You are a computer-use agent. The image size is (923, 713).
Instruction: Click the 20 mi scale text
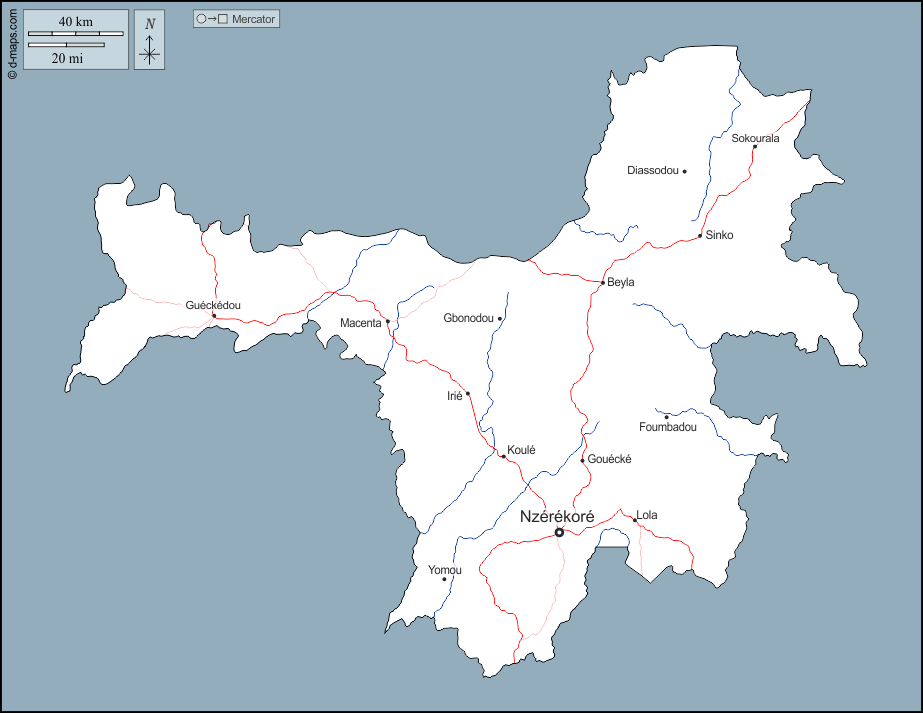[x=67, y=58]
